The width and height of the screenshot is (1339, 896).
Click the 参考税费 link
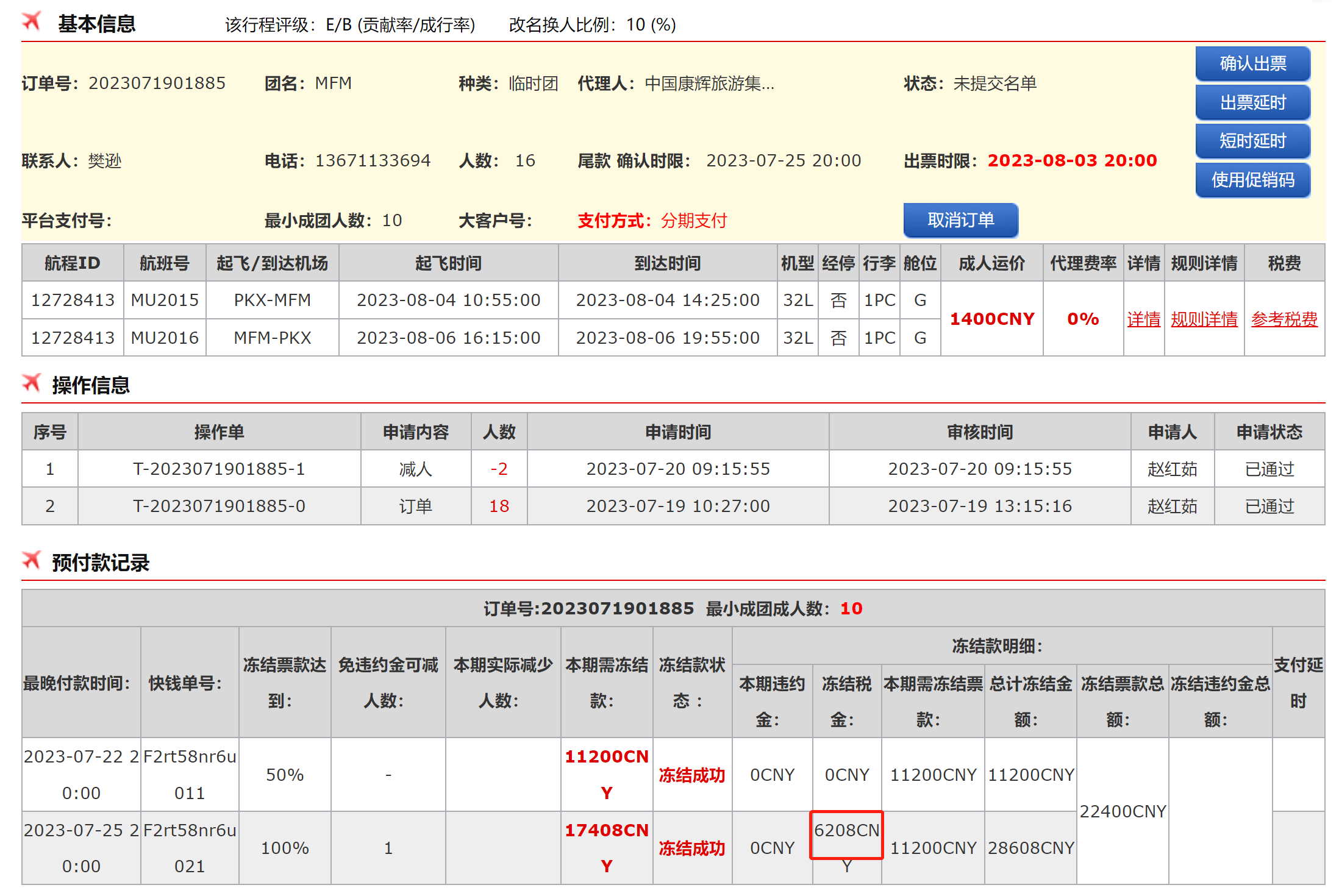1284,319
